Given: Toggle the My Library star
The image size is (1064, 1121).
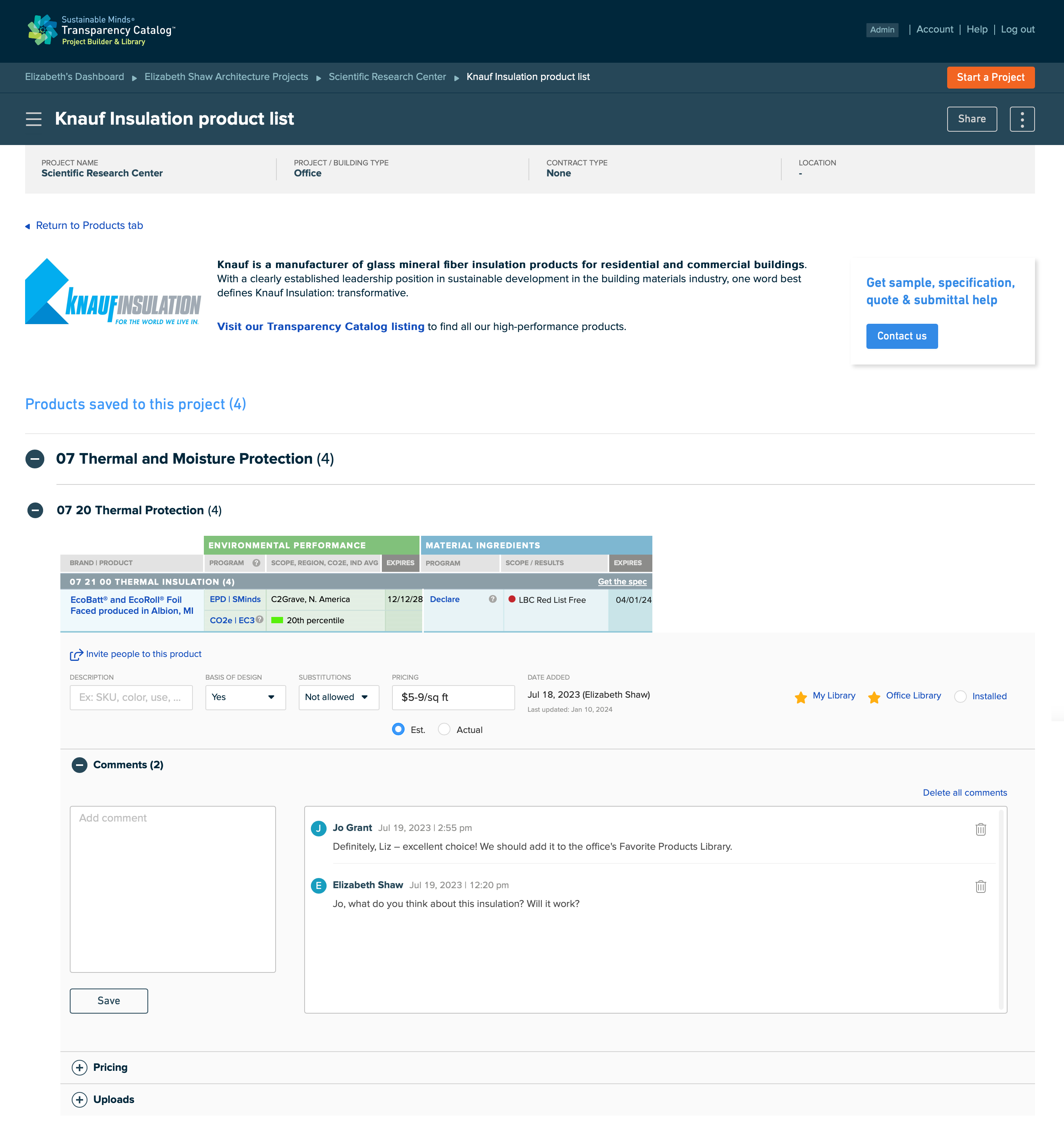Looking at the screenshot, I should [x=800, y=697].
